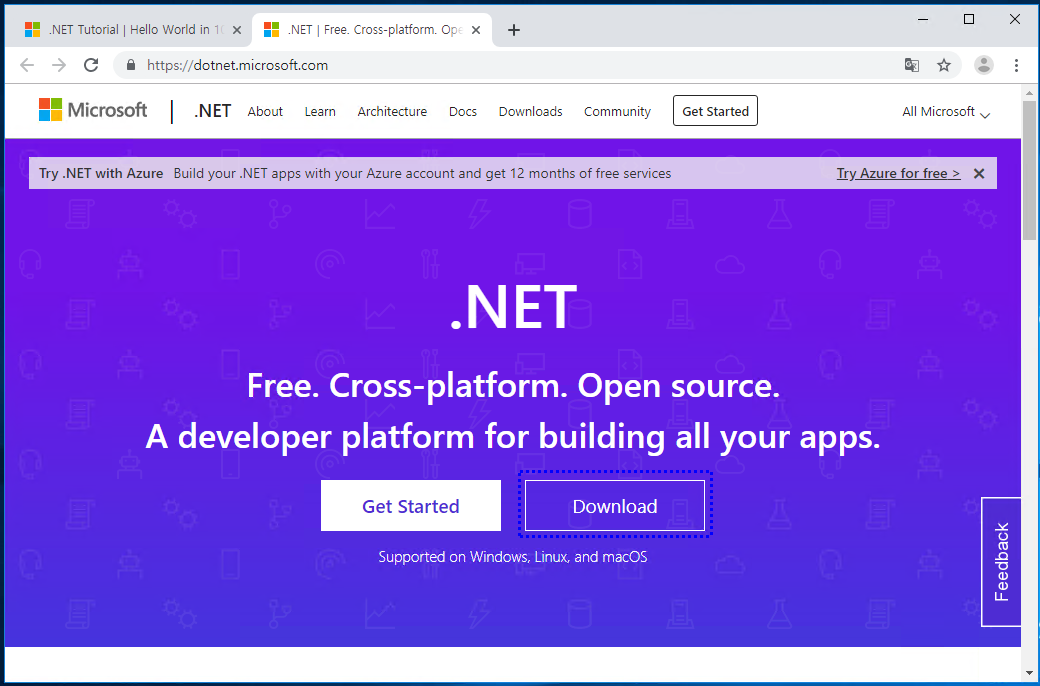Click the browser forward arrow
This screenshot has width=1040, height=686.
(x=59, y=65)
